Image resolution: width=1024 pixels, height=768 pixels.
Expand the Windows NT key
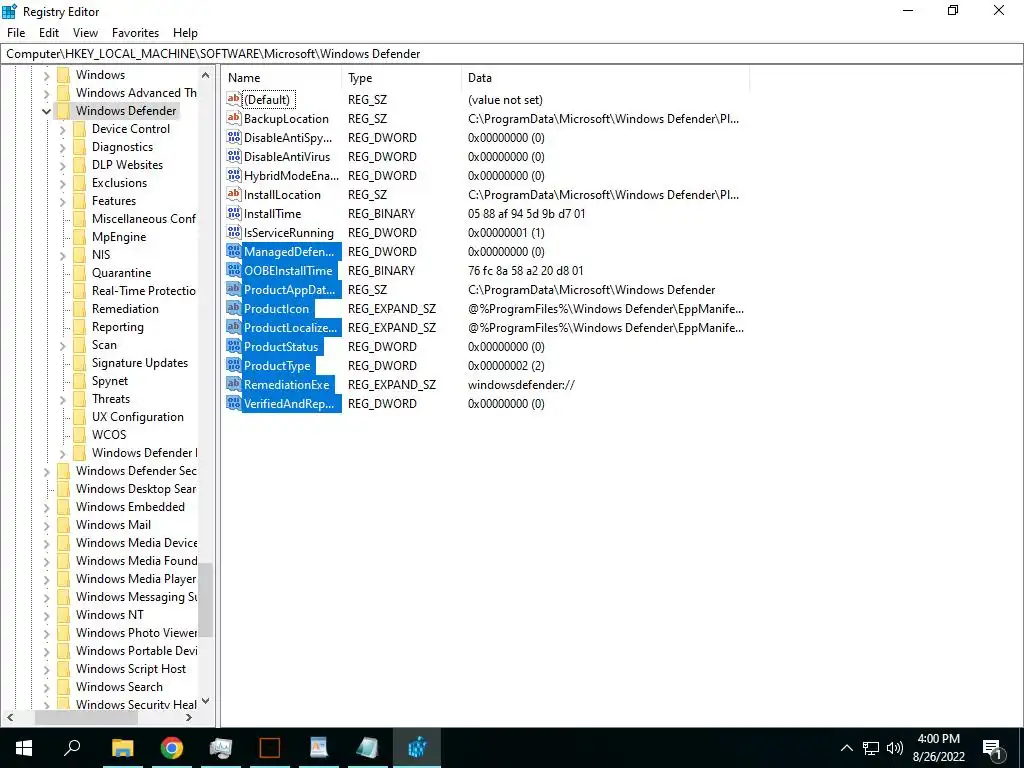point(46,615)
